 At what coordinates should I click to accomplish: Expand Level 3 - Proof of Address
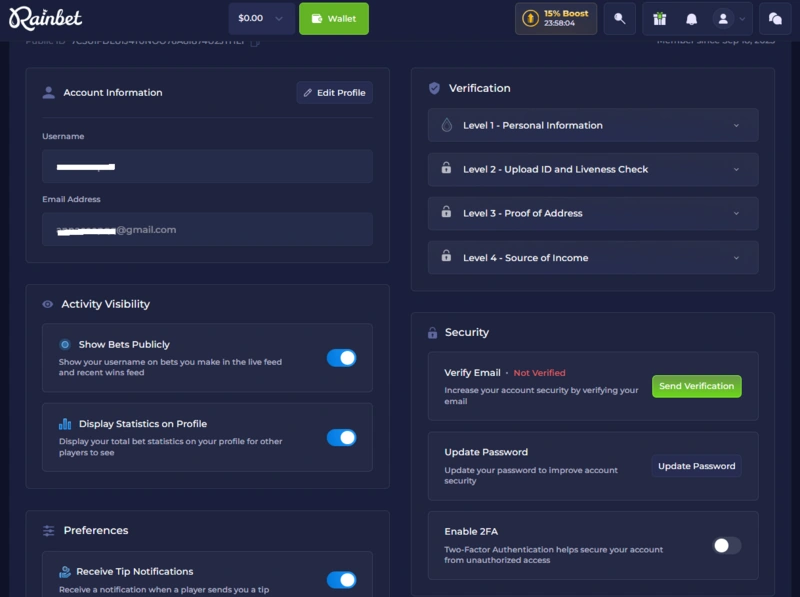(592, 213)
